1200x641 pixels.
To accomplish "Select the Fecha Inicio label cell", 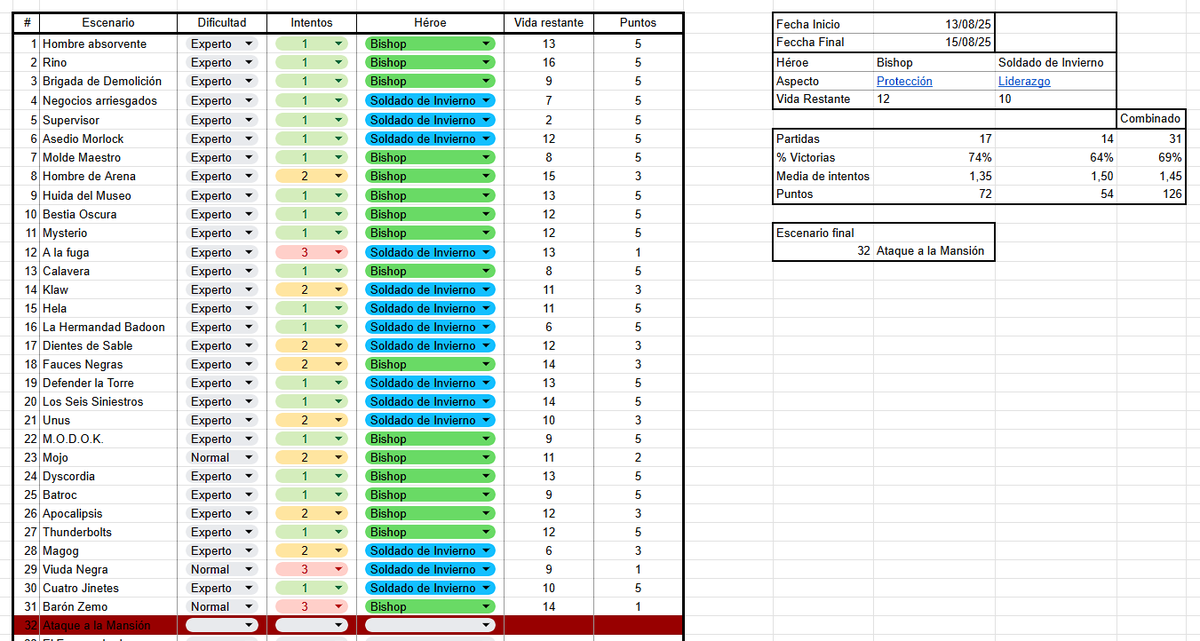I will [x=823, y=24].
